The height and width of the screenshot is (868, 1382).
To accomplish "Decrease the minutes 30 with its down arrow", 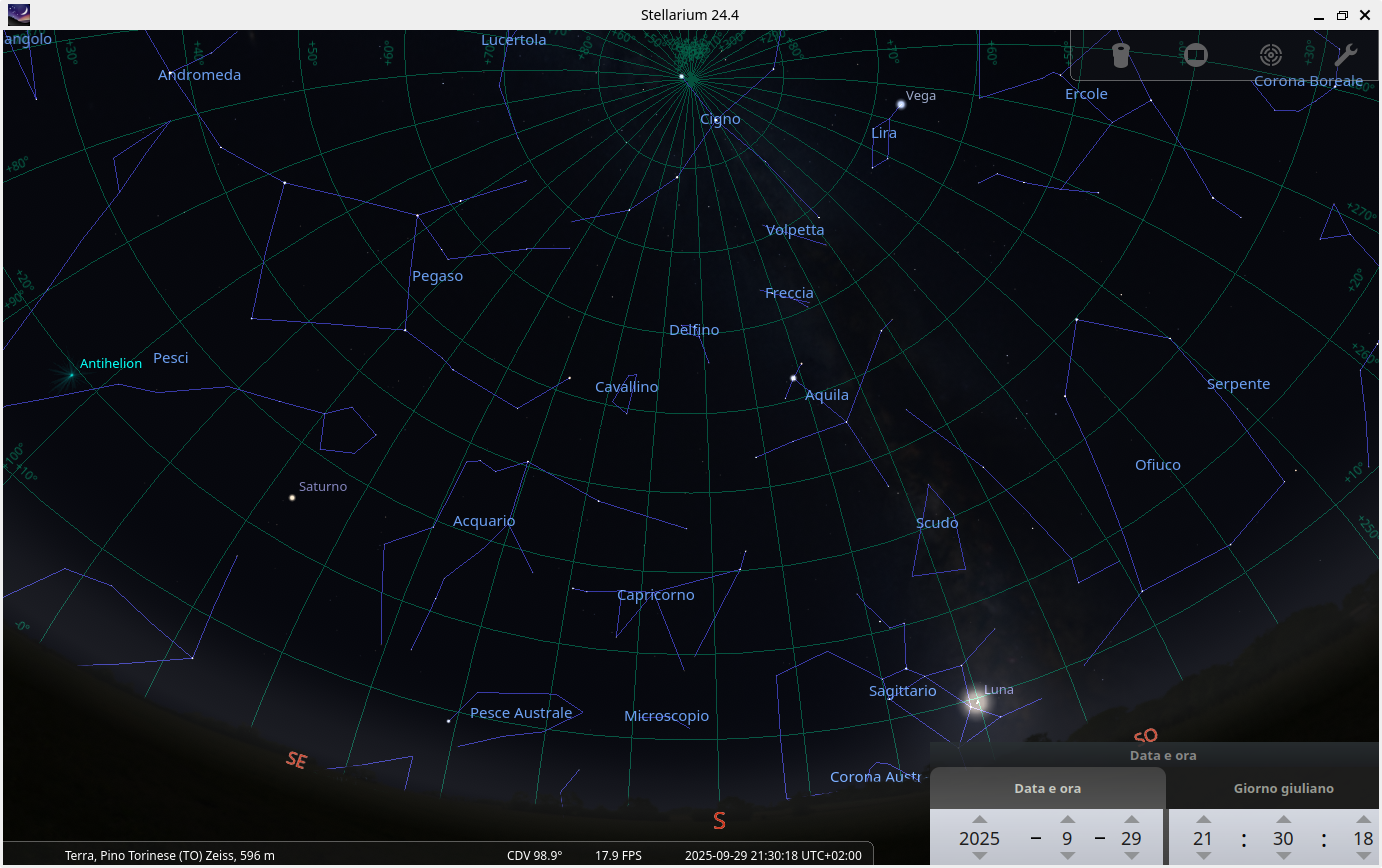I will click(x=1283, y=858).
